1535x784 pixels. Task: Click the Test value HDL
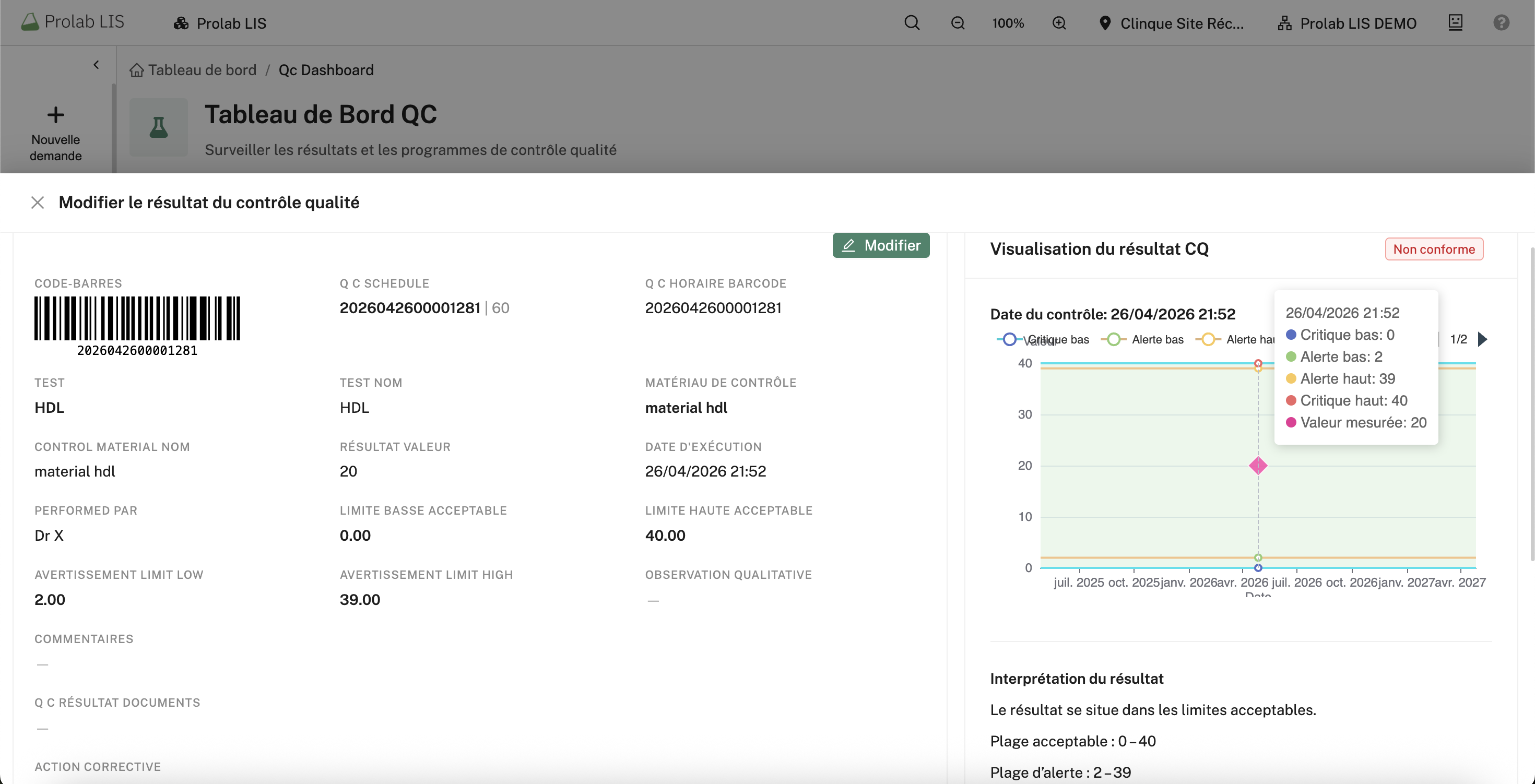[49, 408]
